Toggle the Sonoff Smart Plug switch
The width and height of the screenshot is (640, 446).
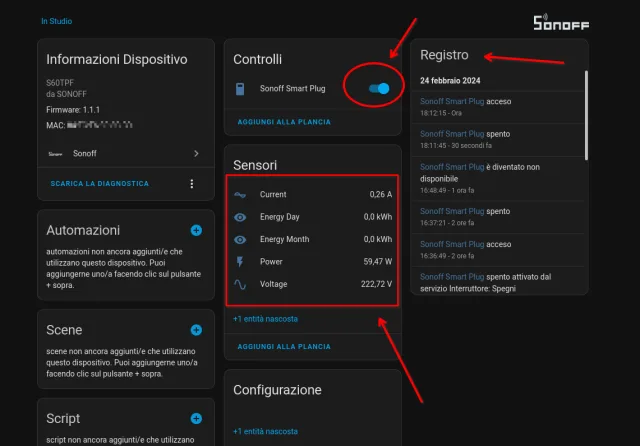coord(379,89)
